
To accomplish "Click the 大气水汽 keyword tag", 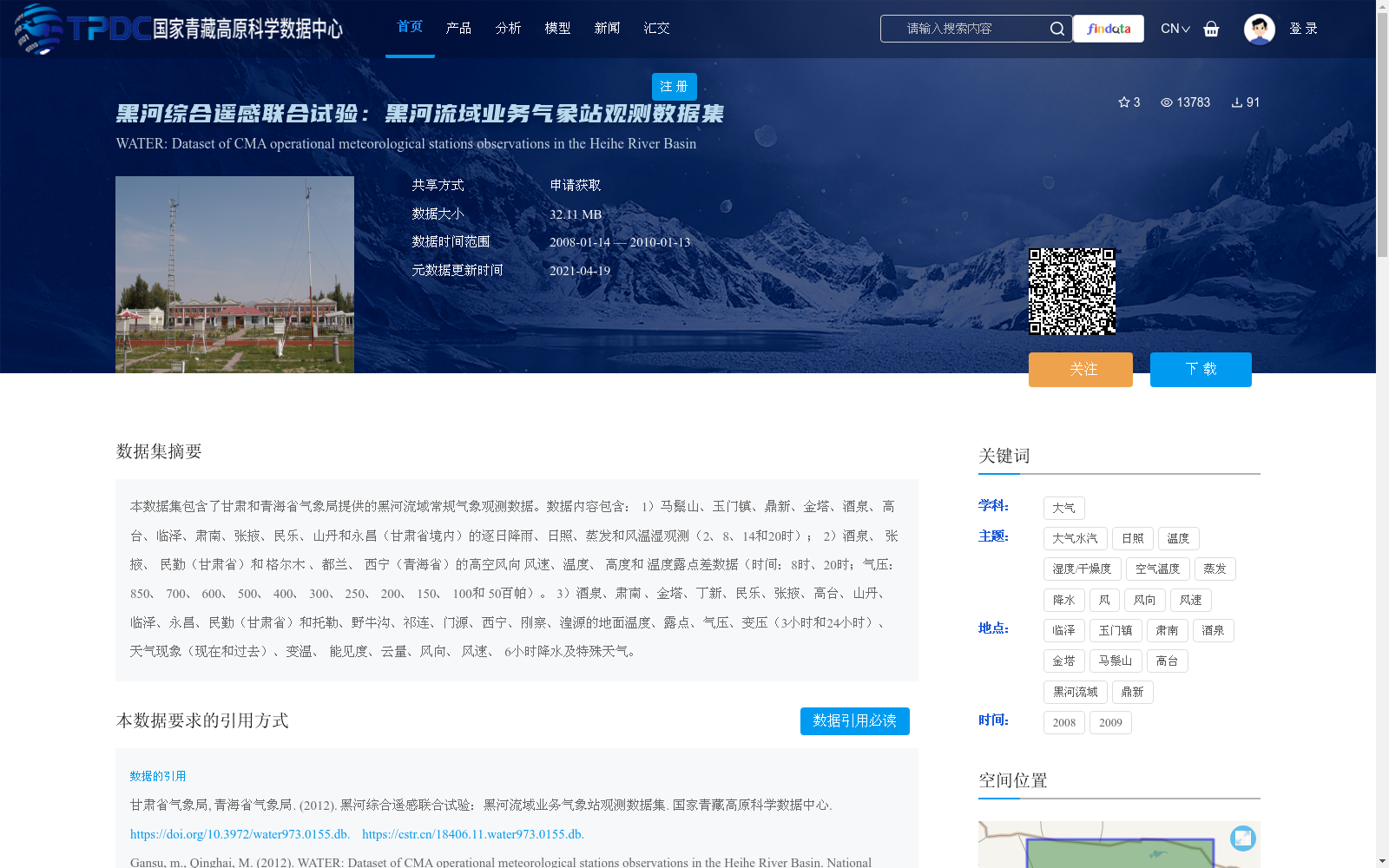I will pos(1076,538).
